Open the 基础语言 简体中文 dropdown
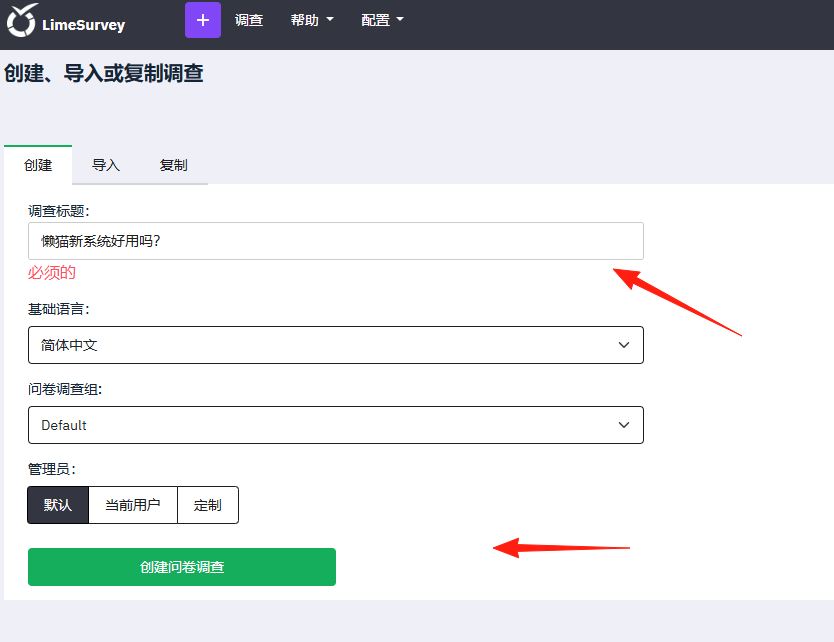 click(x=336, y=345)
